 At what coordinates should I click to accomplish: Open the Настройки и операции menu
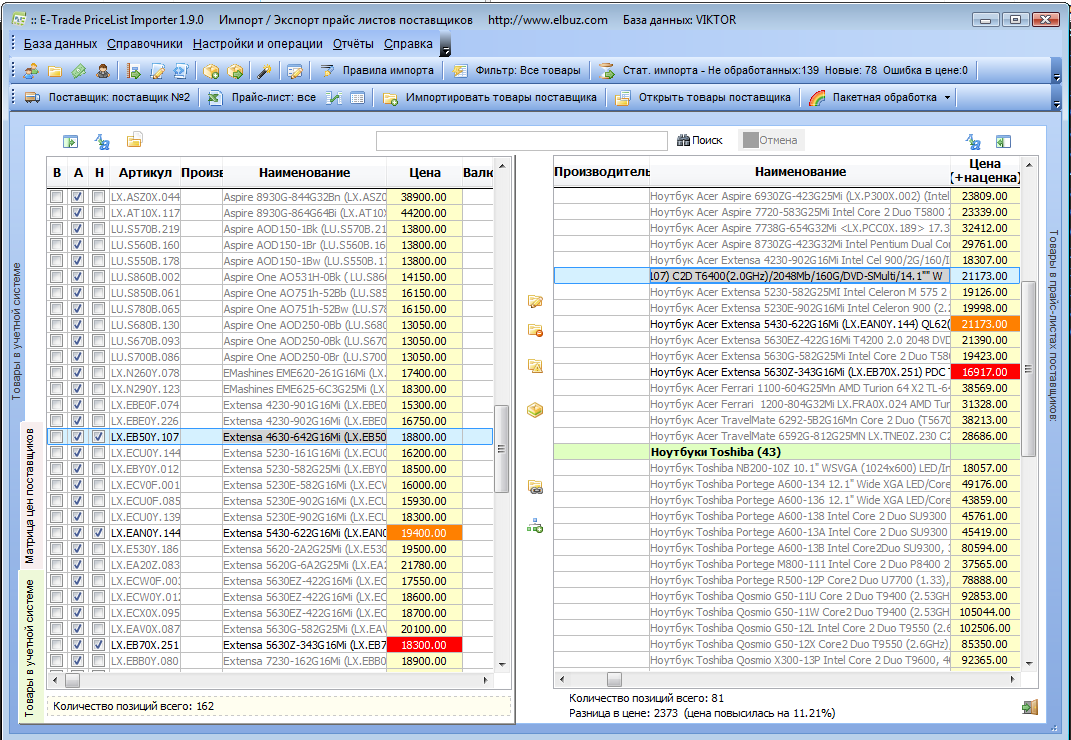258,44
